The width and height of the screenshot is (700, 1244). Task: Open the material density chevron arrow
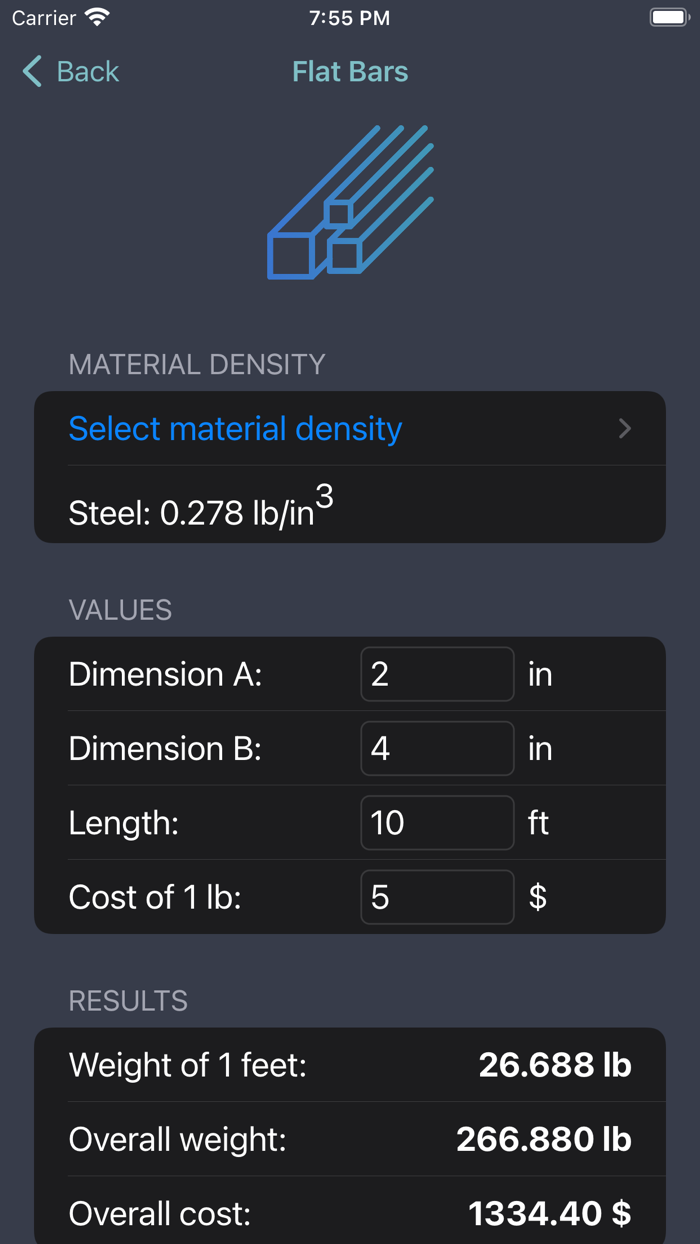coord(624,428)
